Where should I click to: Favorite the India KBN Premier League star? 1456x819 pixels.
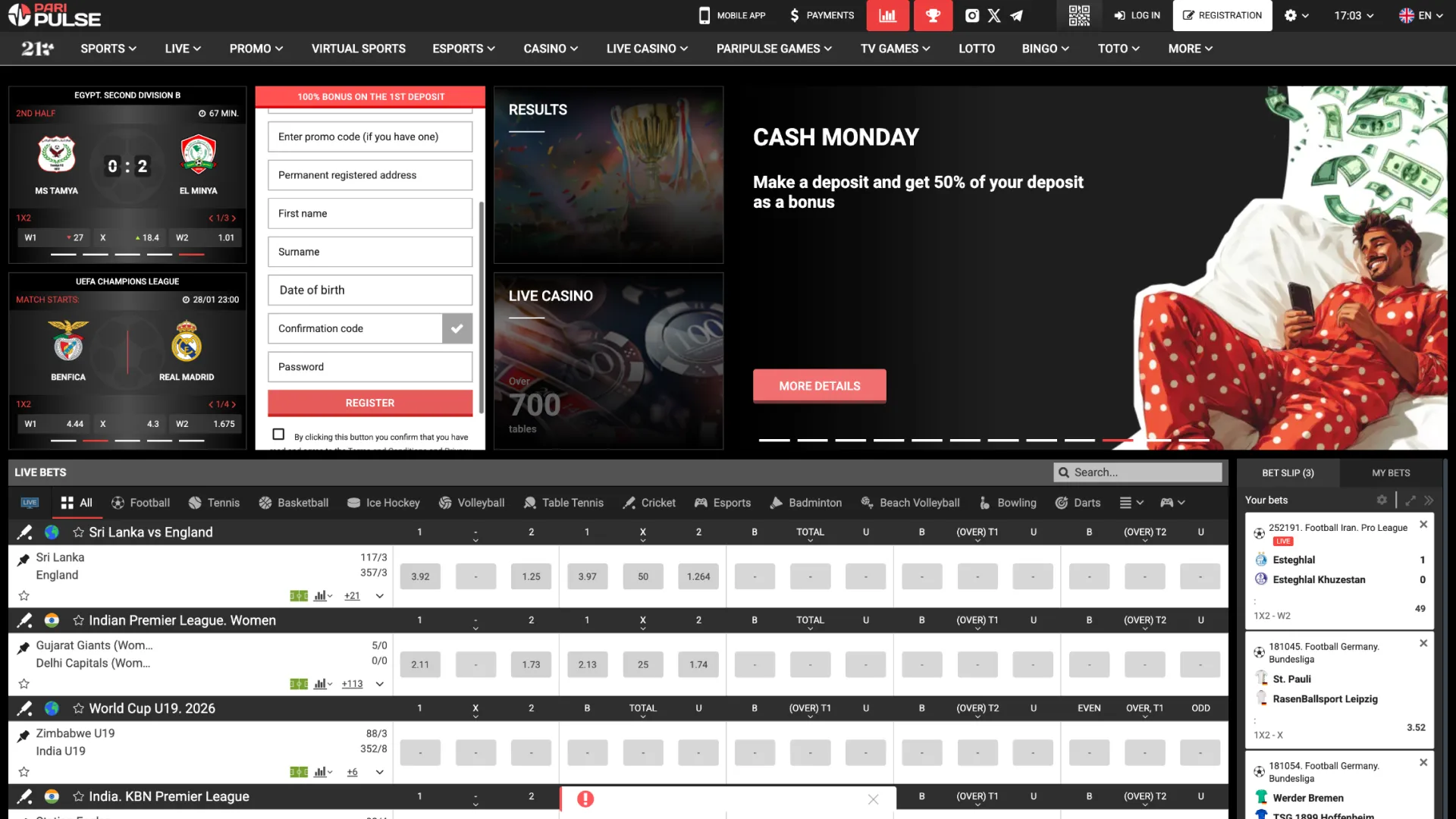tap(78, 796)
